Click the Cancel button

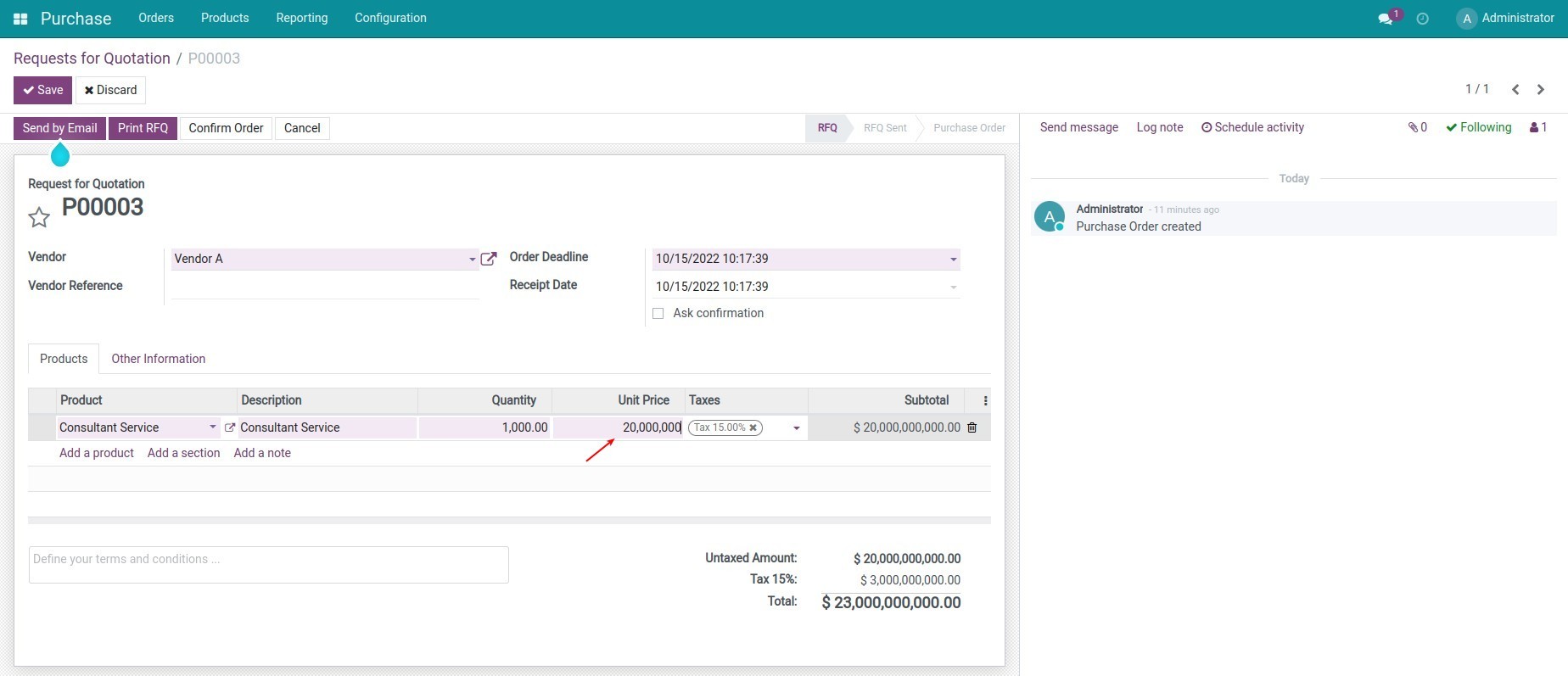pos(302,128)
